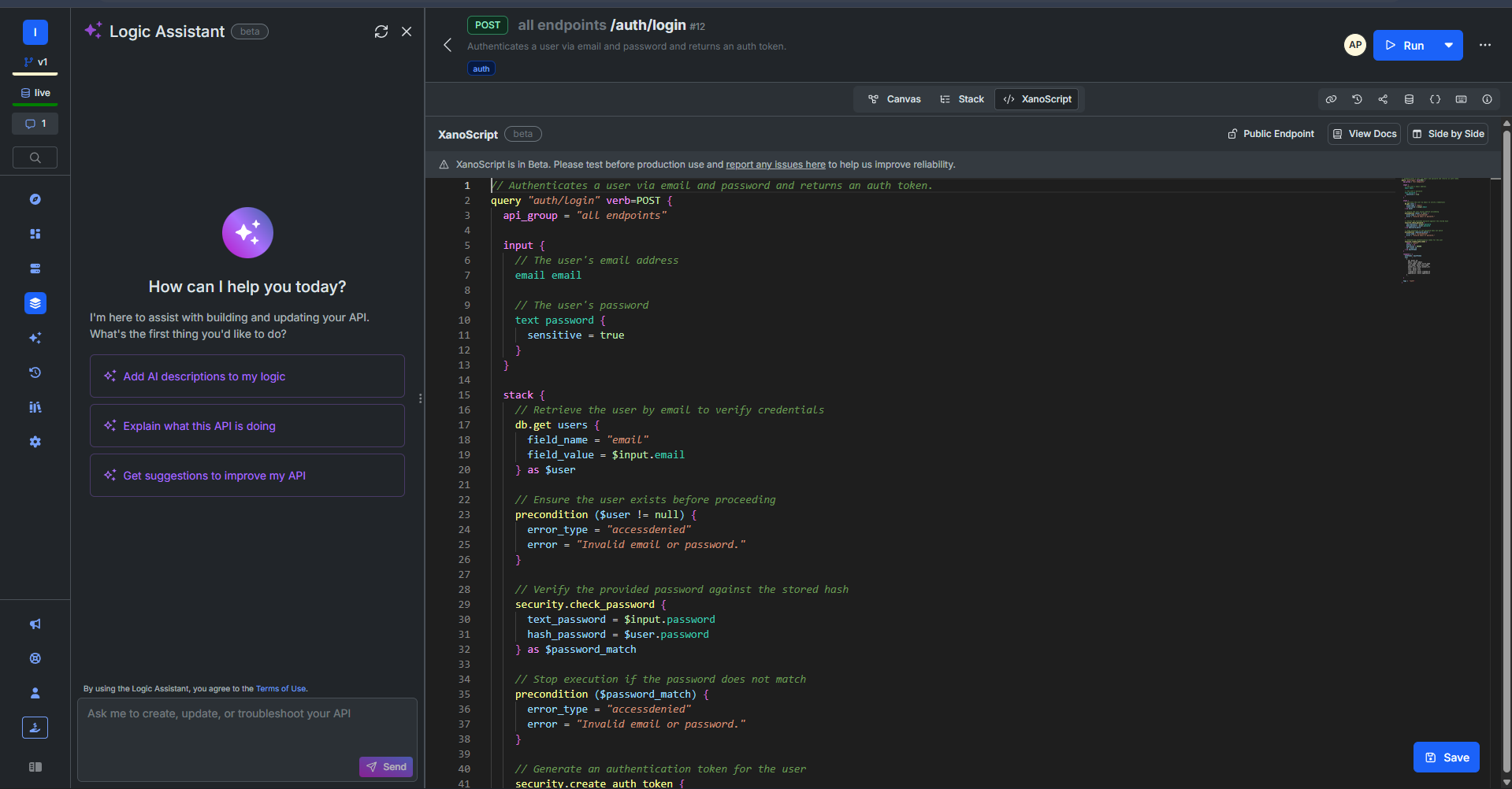Switch to the Canvas tab
The width and height of the screenshot is (1512, 789).
click(x=893, y=98)
